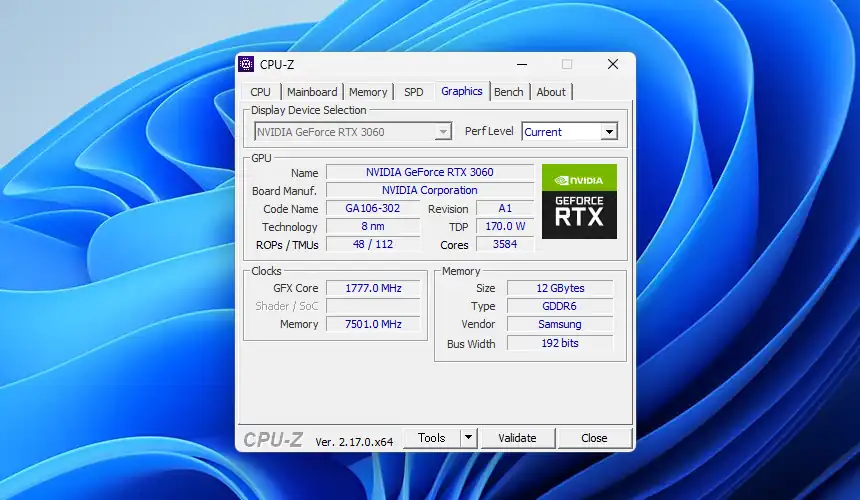Click the memory Bus Width field
Viewport: 860px width, 500px height.
tap(559, 343)
